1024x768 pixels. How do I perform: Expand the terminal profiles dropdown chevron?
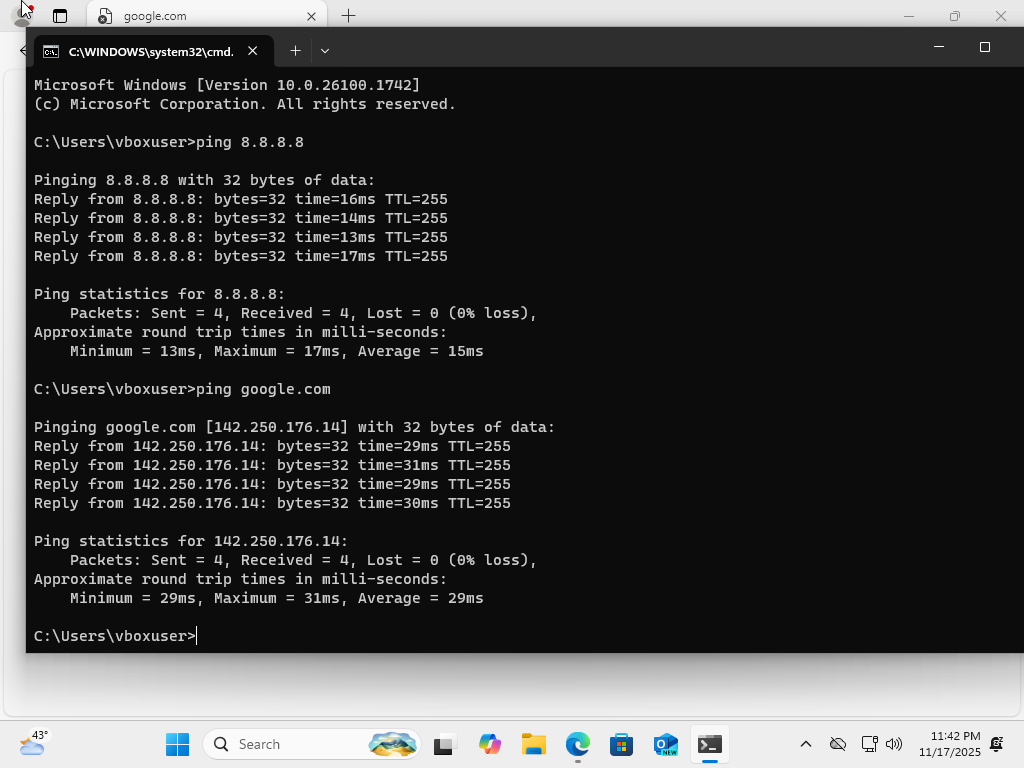click(324, 50)
